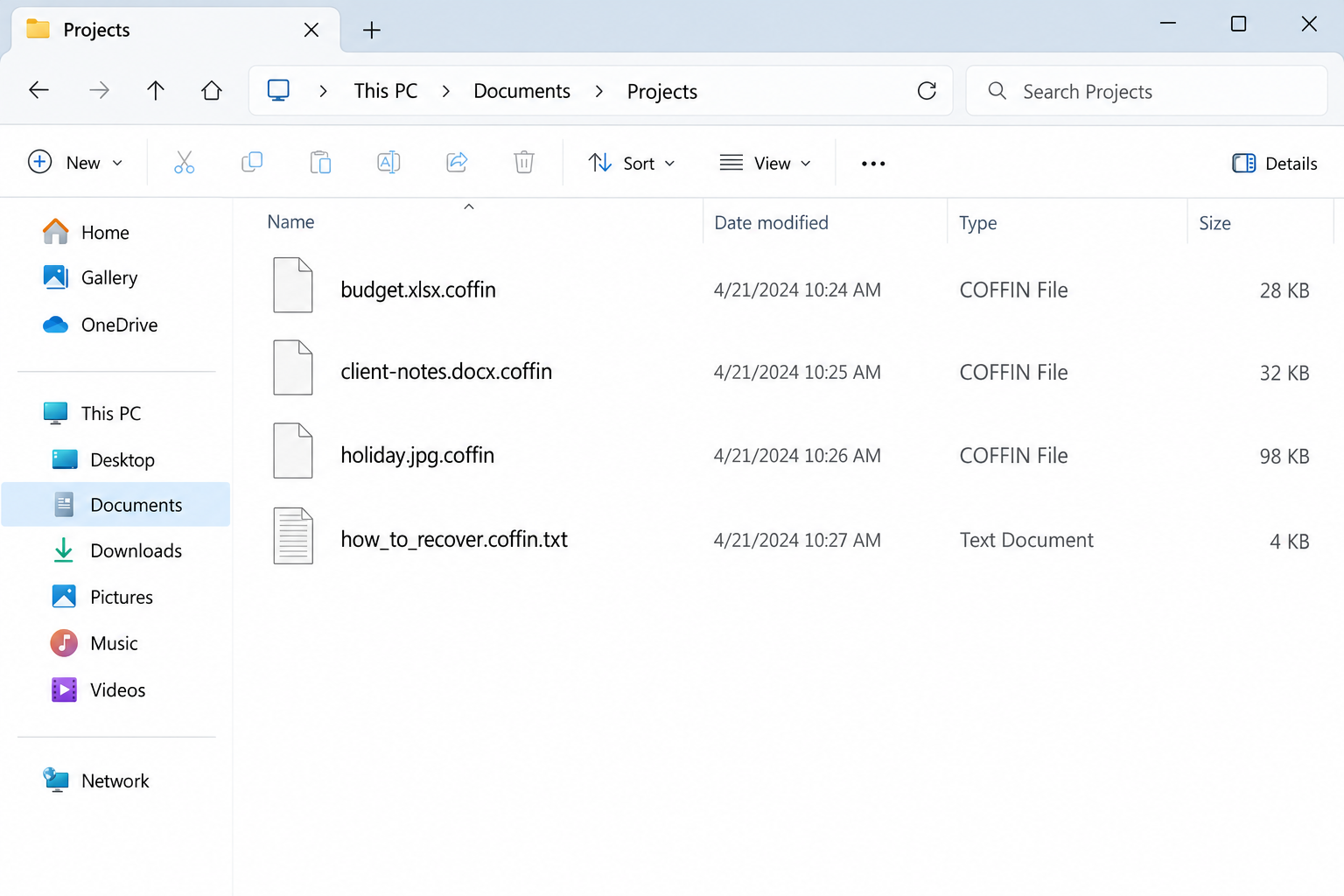Screen dimensions: 1344x896
Task: Click the Home icon in navigation bar
Action: coord(212,90)
